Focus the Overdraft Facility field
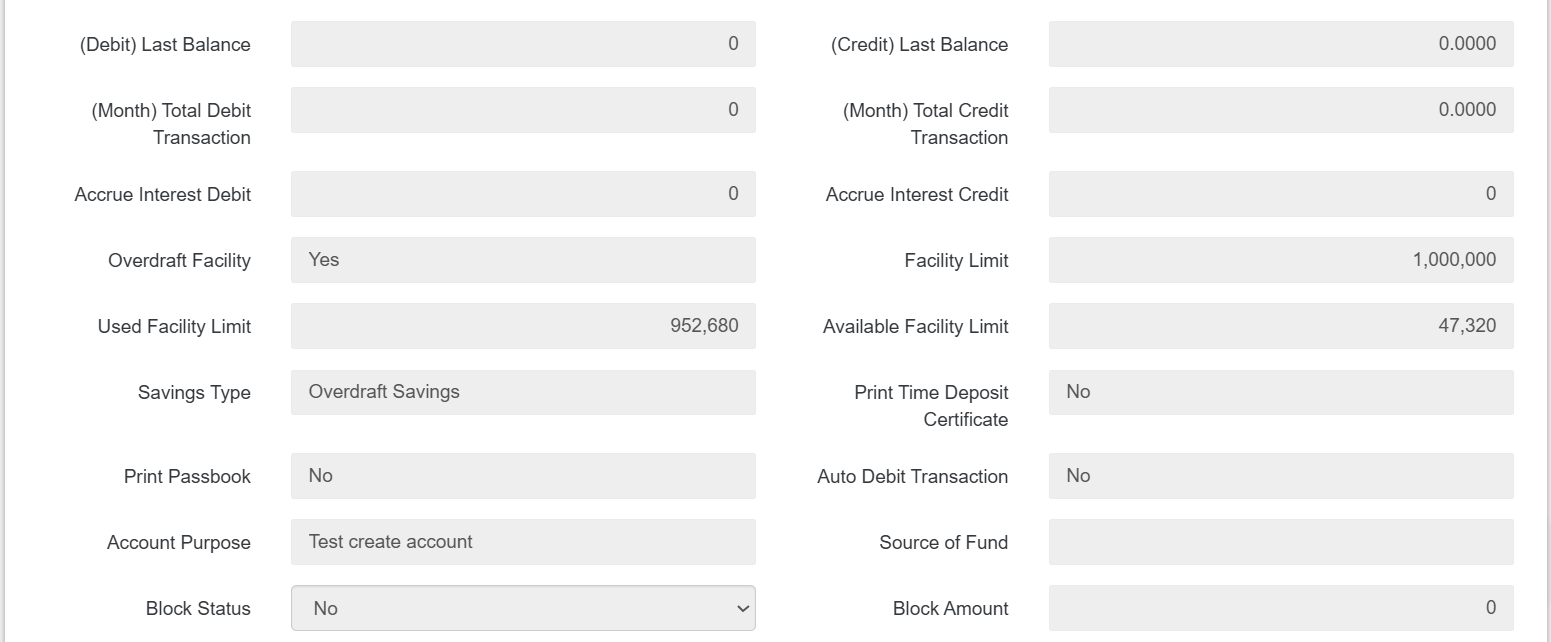The image size is (1551, 642). point(523,260)
